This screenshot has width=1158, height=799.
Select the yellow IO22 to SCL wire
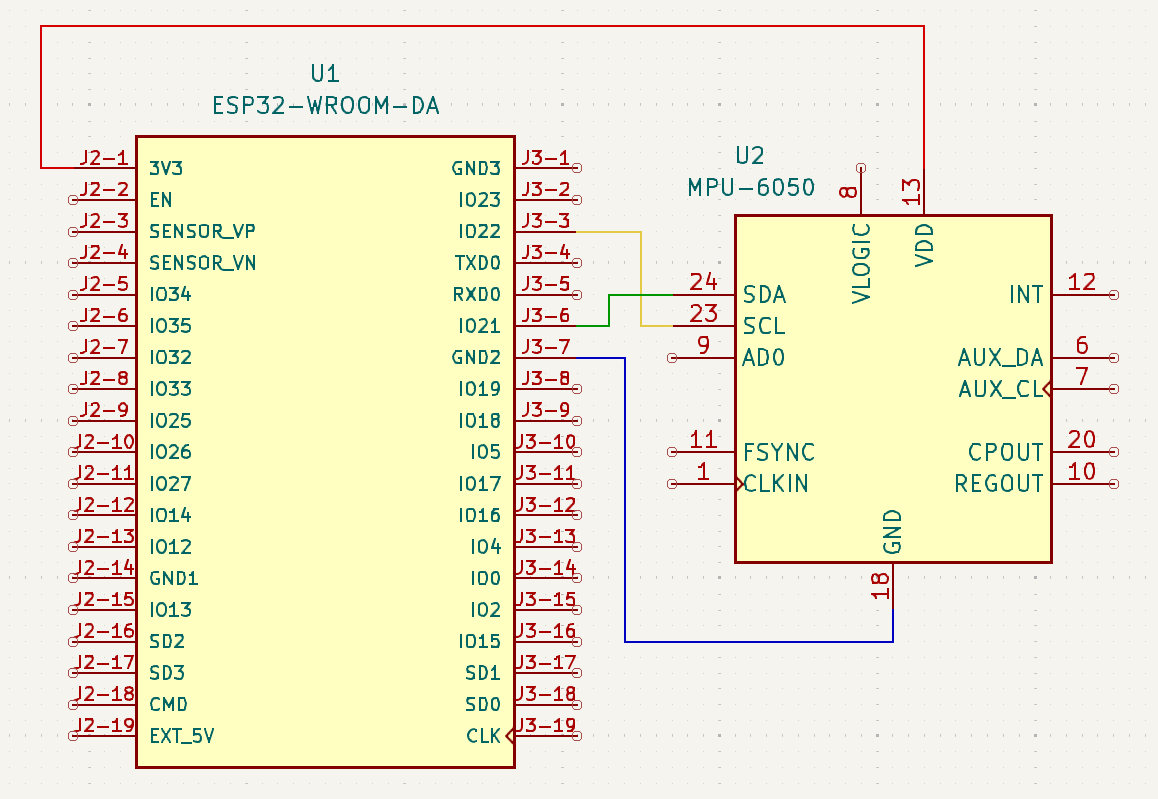click(x=640, y=279)
